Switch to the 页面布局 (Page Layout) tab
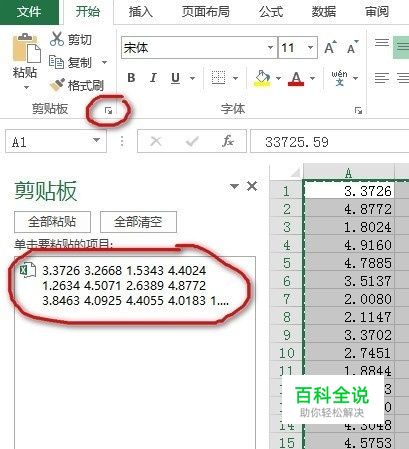The height and width of the screenshot is (449, 409). [206, 12]
